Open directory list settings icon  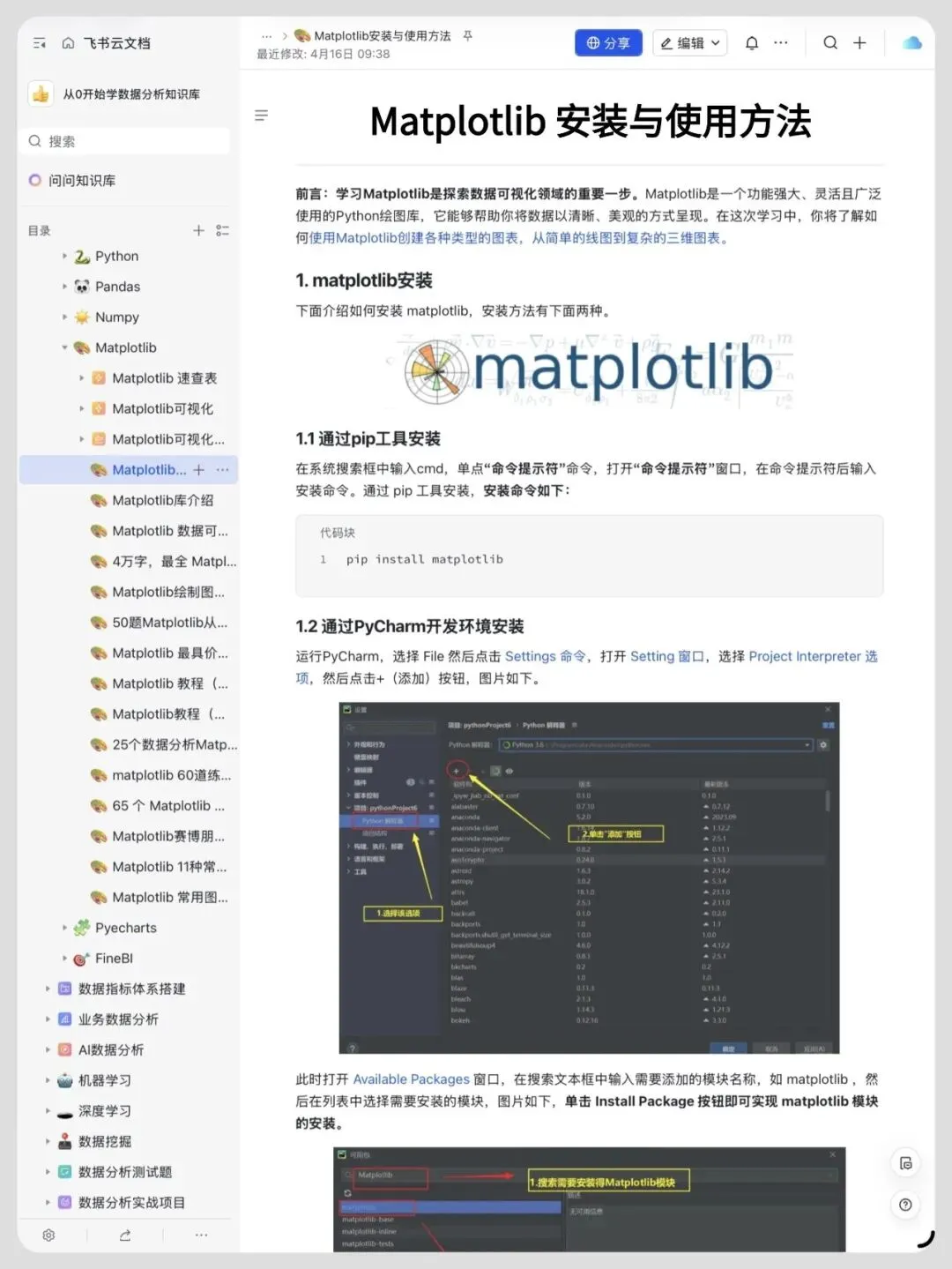pyautogui.click(x=222, y=230)
